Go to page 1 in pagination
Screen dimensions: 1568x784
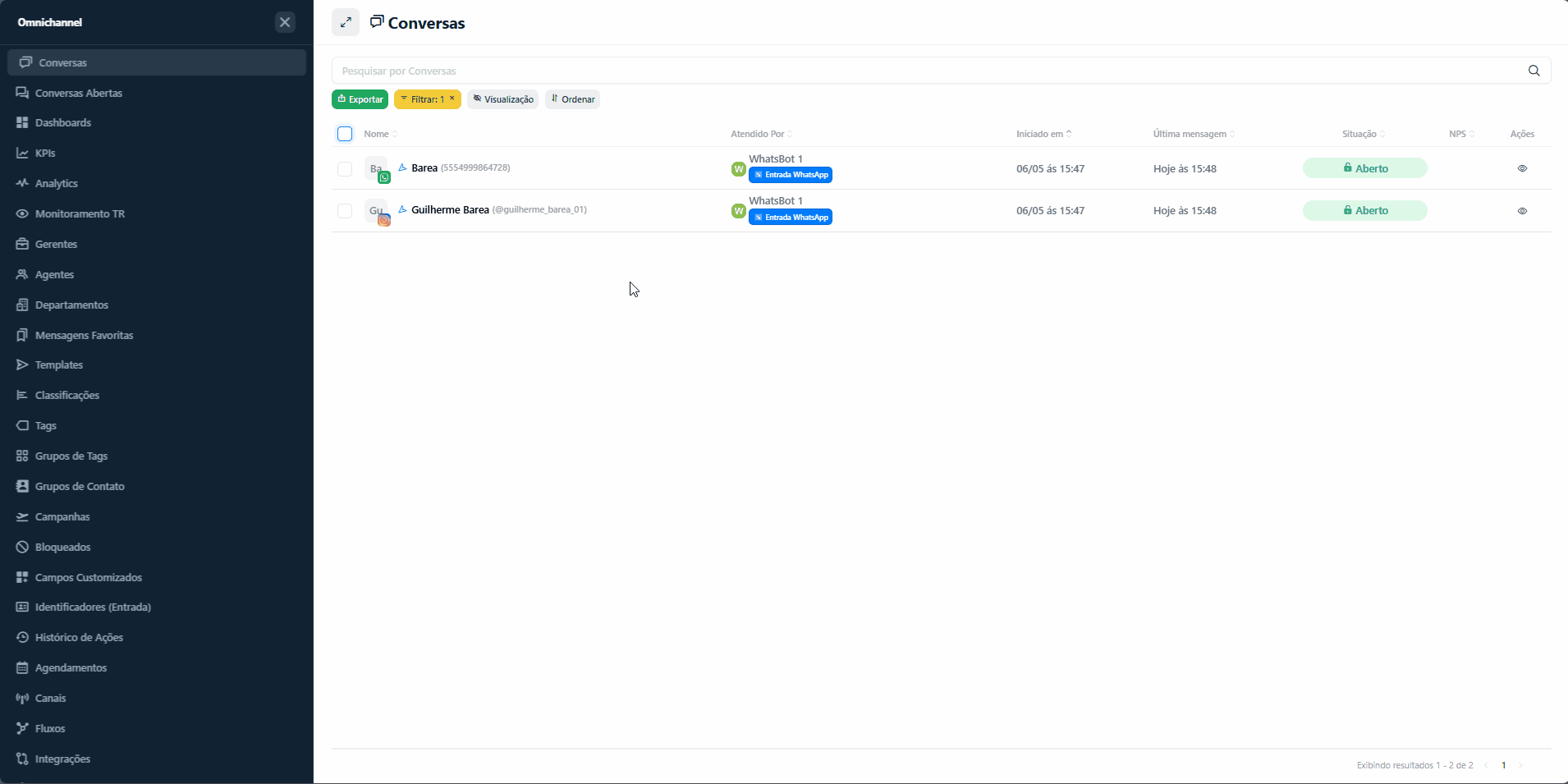[1503, 765]
